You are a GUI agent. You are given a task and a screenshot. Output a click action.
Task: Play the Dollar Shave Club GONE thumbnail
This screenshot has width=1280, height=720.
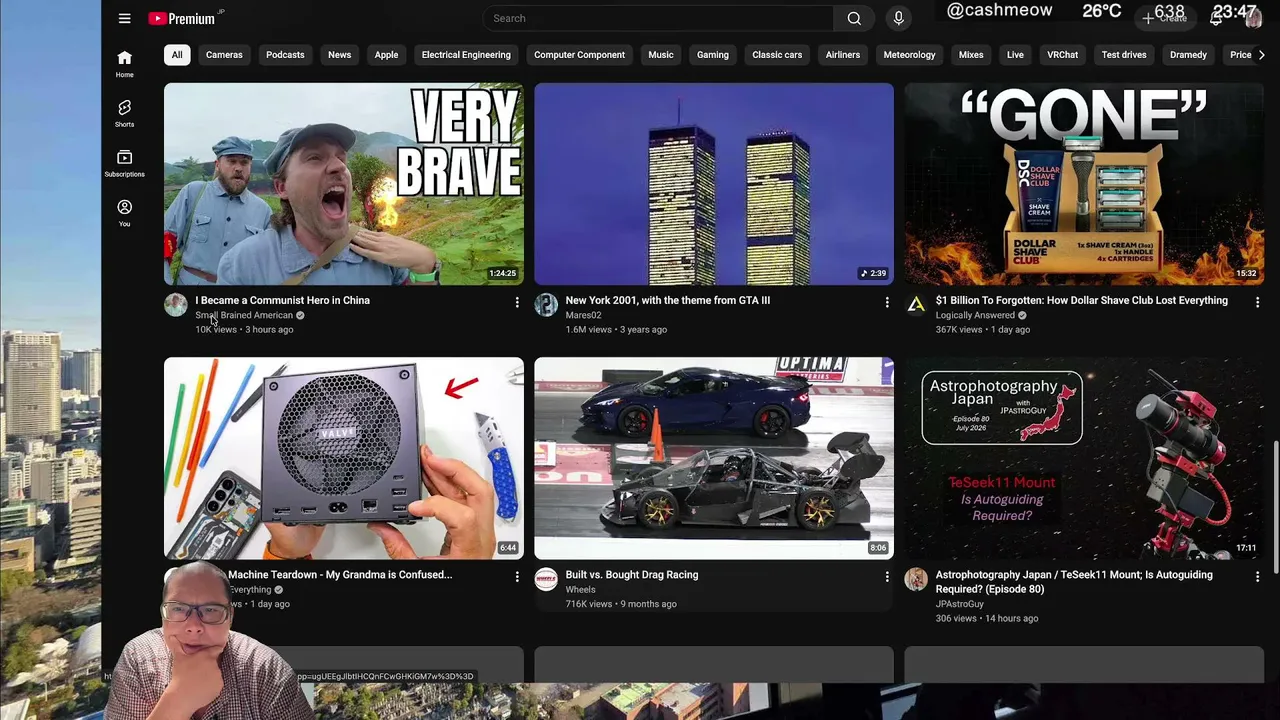[x=1084, y=184]
